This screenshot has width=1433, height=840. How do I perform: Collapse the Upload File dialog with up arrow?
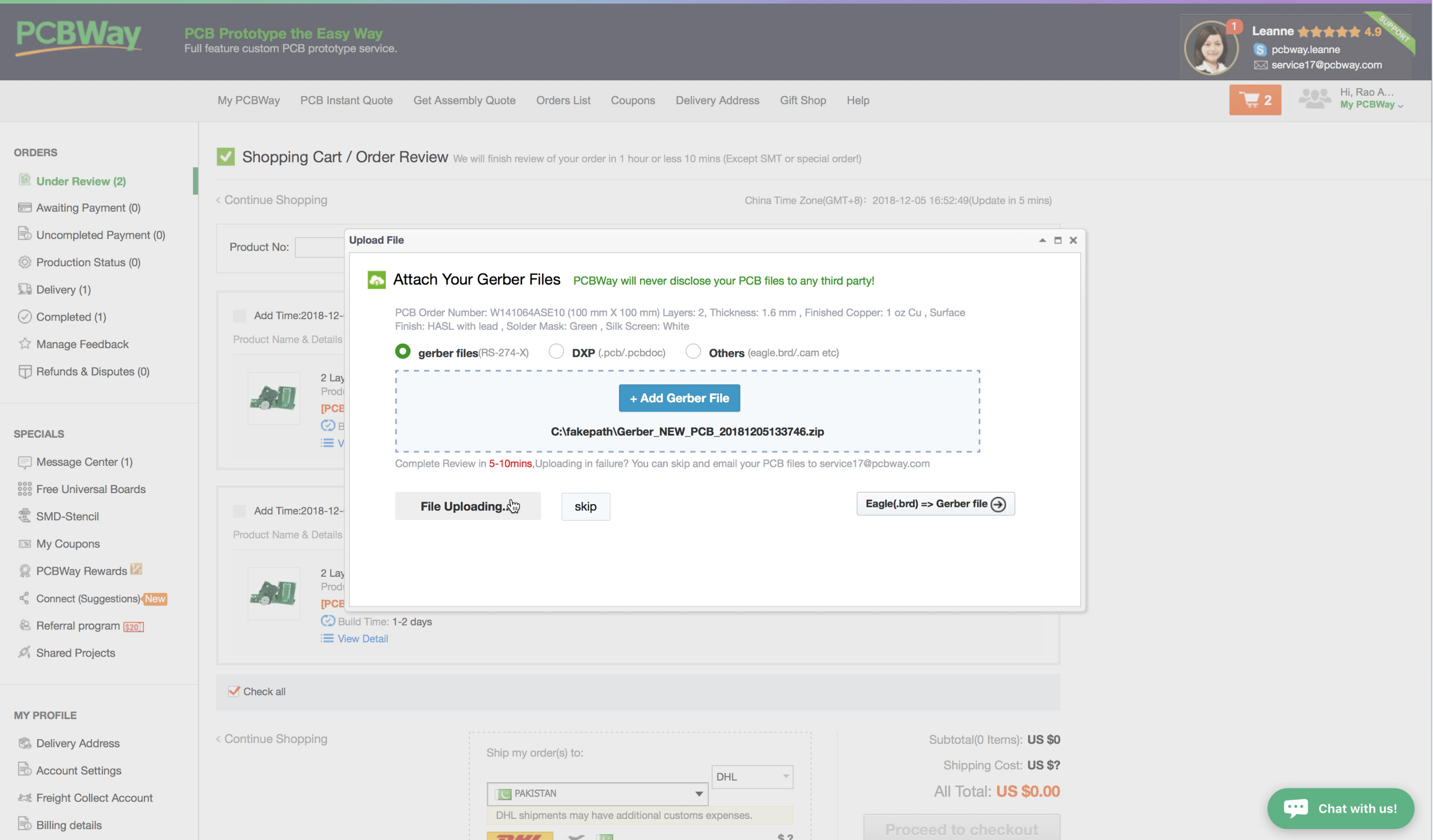(1042, 240)
